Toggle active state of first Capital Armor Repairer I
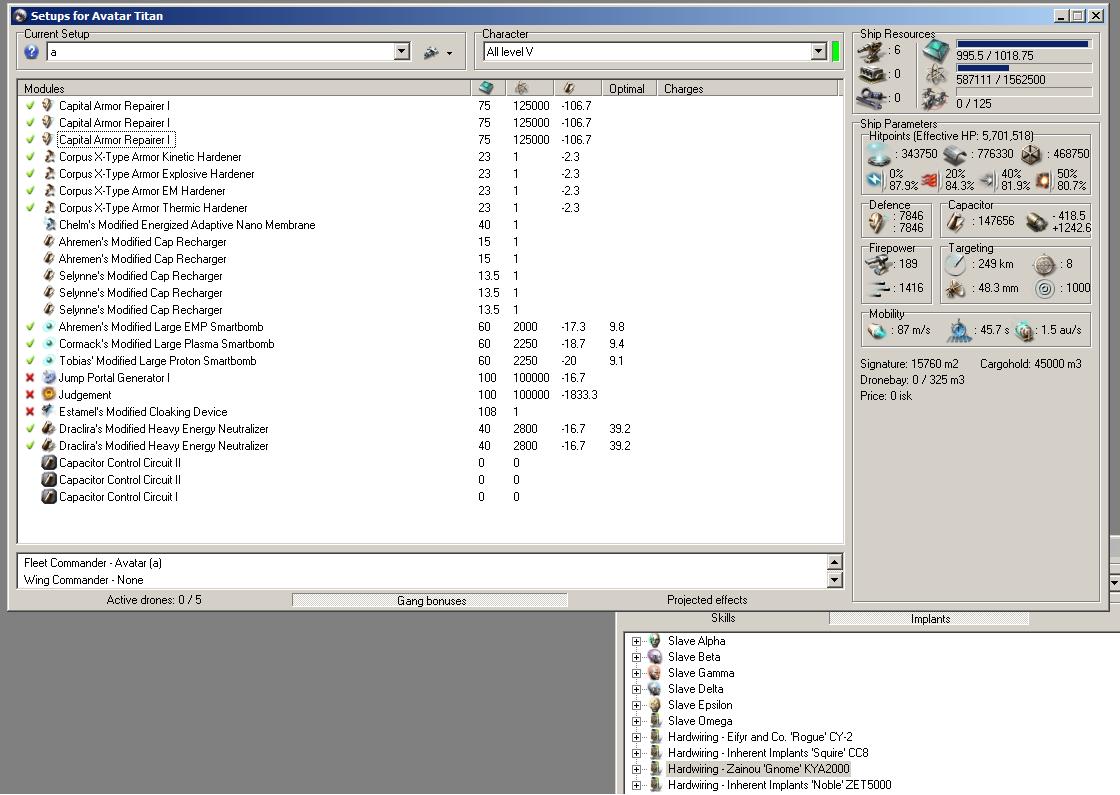Viewport: 1120px width, 795px height. click(30, 105)
